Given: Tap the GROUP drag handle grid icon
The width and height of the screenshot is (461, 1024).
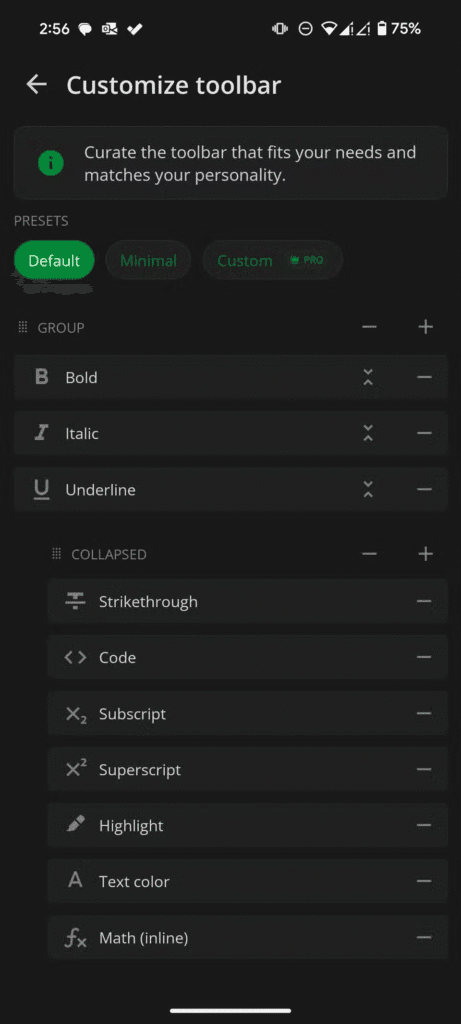Looking at the screenshot, I should [23, 327].
